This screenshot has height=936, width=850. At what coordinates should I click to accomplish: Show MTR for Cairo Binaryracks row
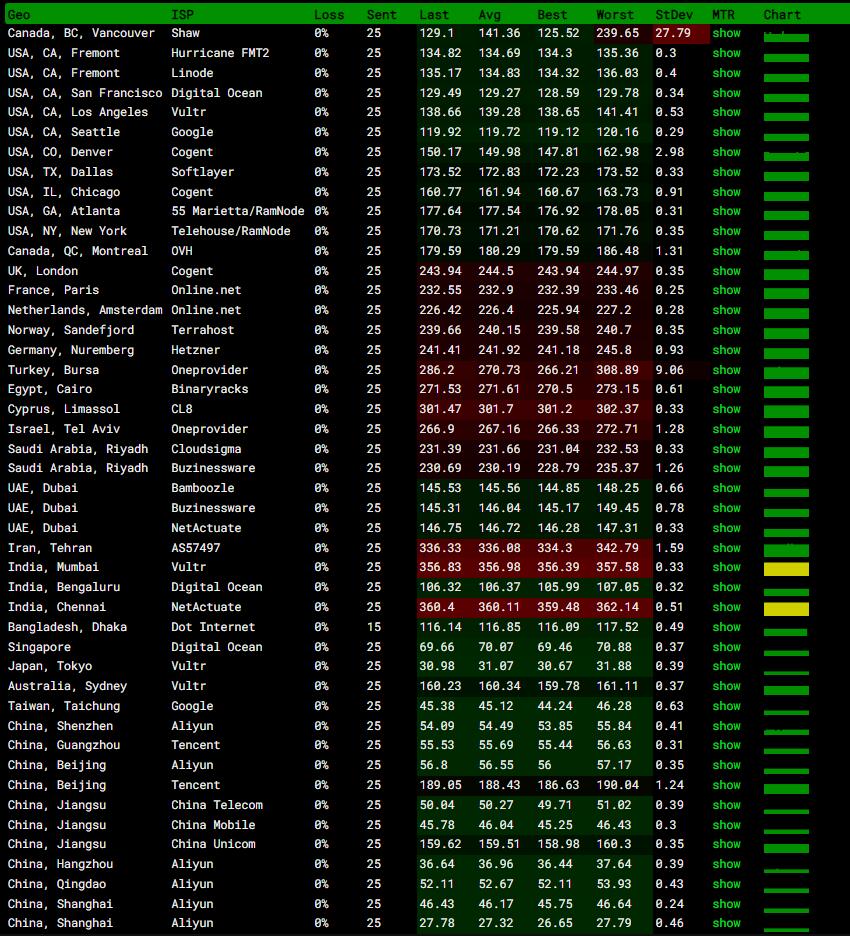pos(726,389)
